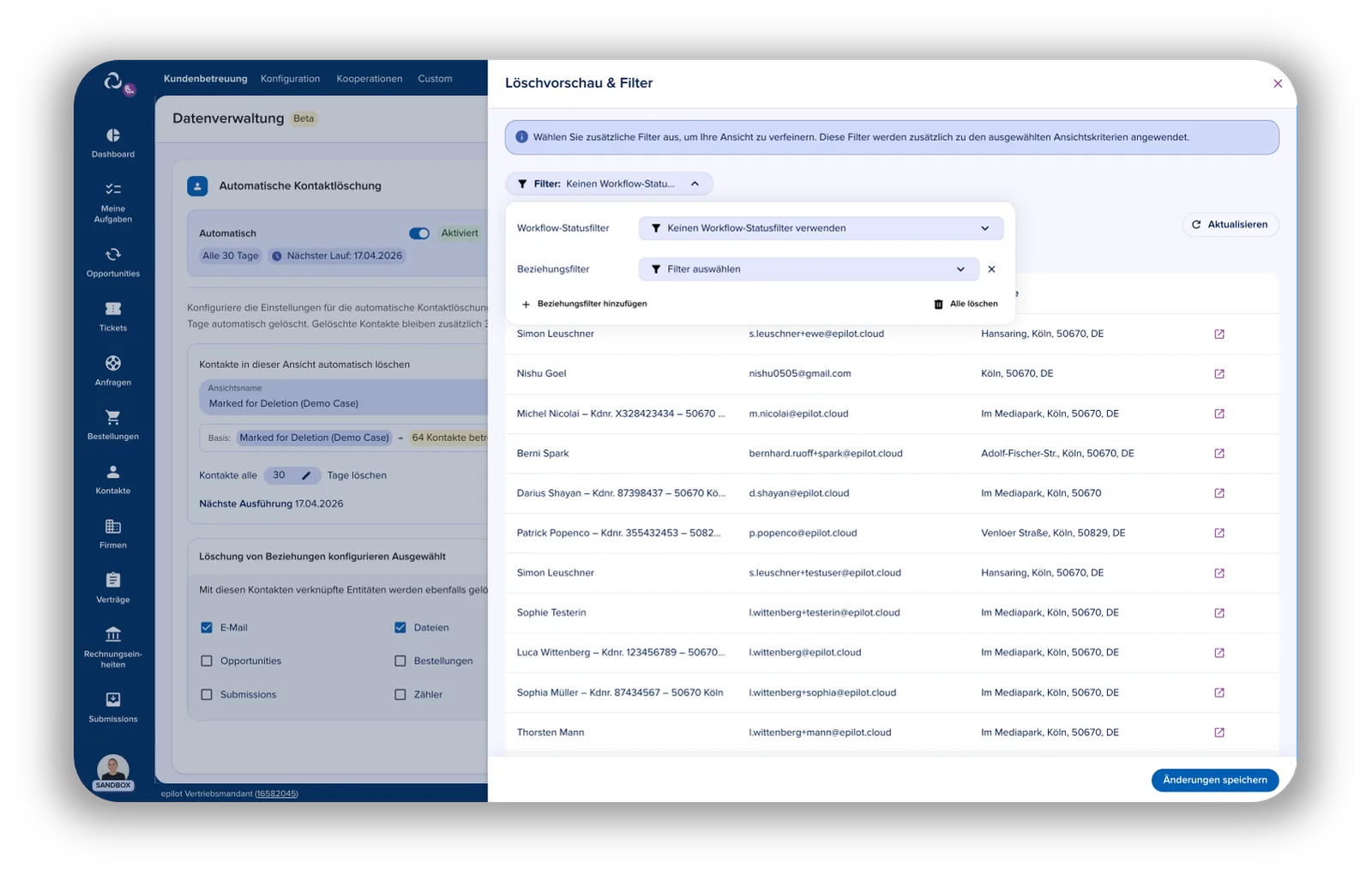Check the Opportunities checkbox
The image size is (1372, 875).
click(x=207, y=661)
